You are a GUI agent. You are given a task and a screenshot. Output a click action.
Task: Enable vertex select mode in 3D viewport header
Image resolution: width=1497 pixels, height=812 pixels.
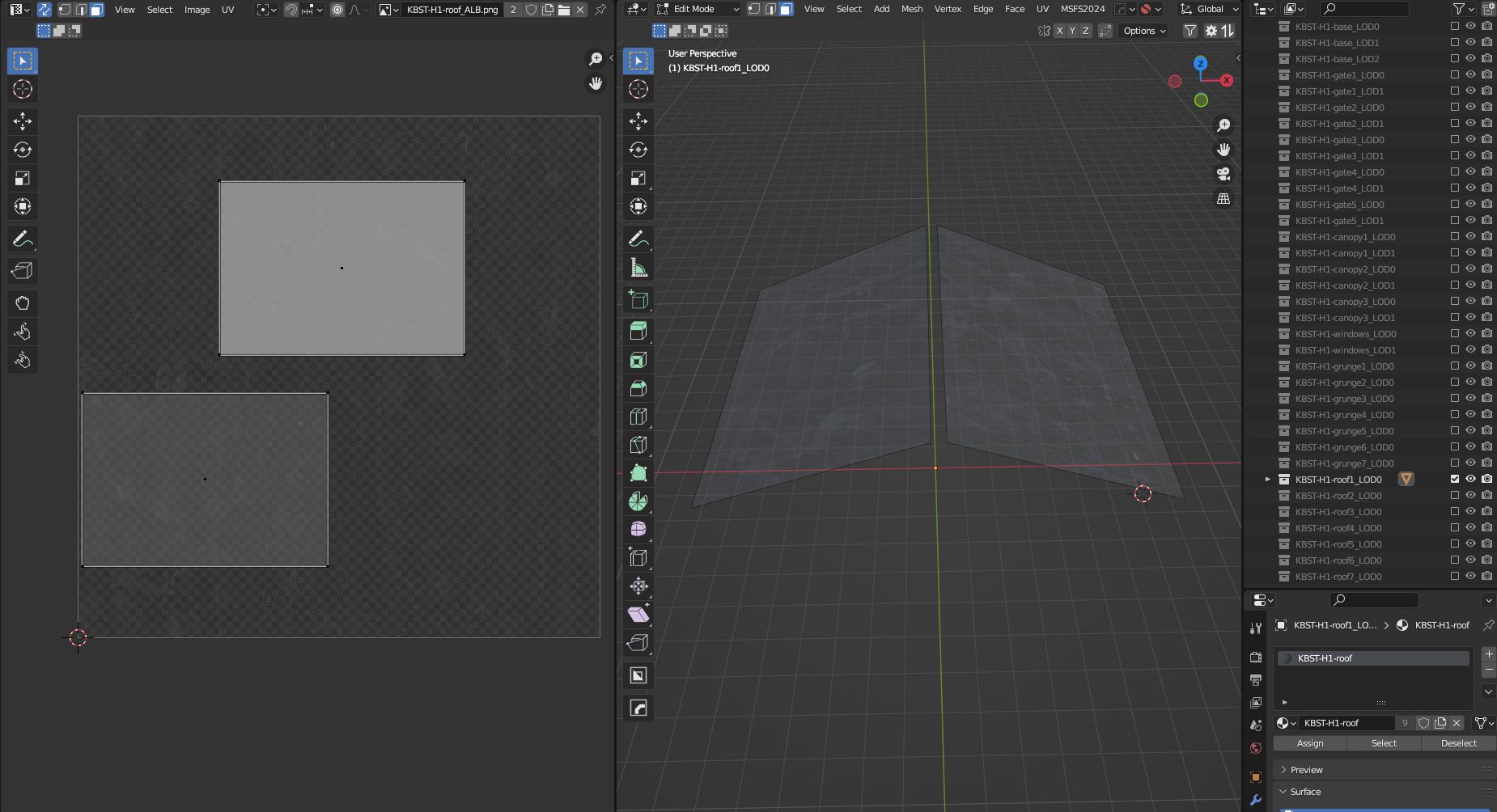click(753, 9)
